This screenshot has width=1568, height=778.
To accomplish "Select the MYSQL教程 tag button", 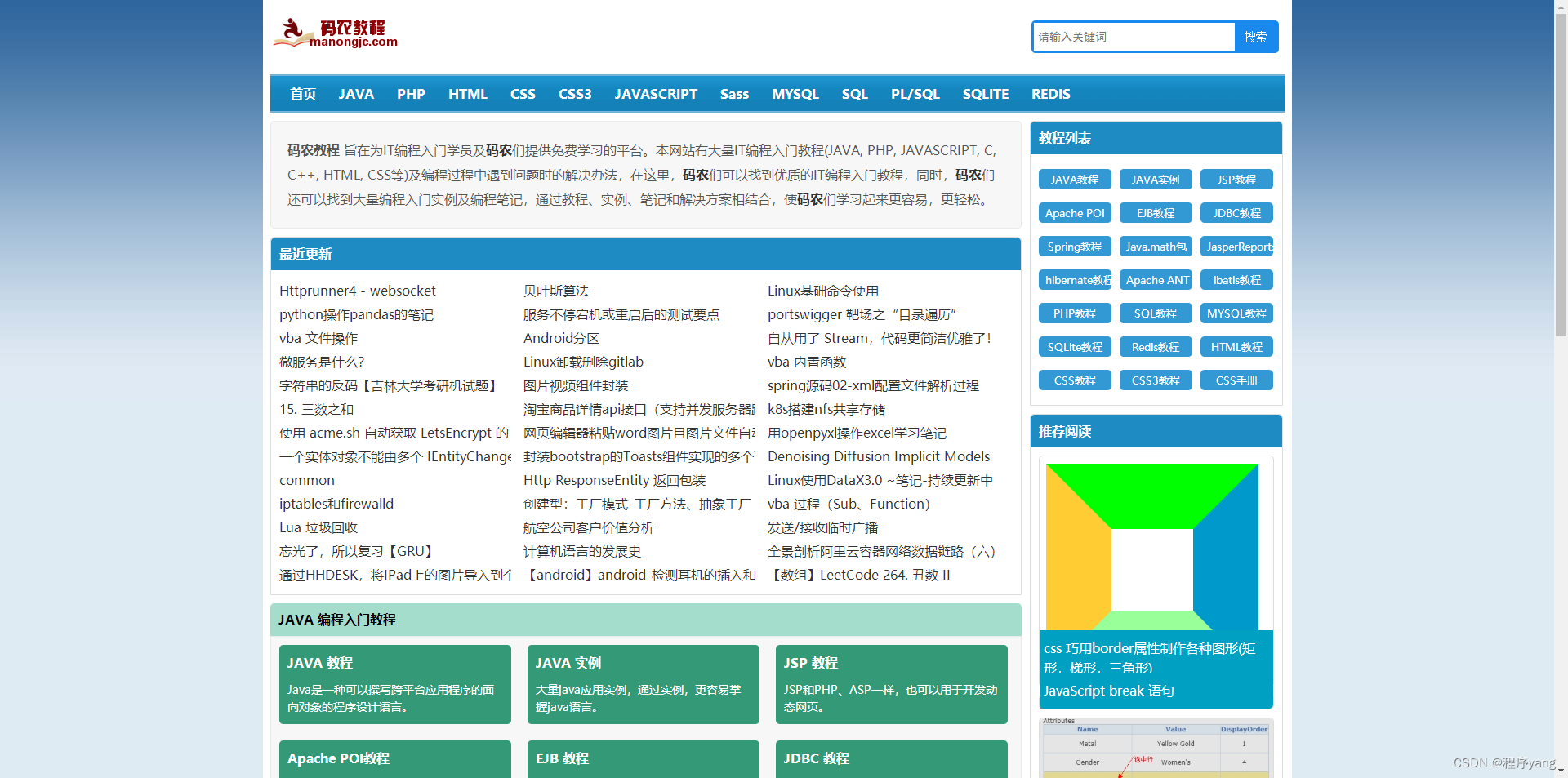I will pyautogui.click(x=1236, y=313).
